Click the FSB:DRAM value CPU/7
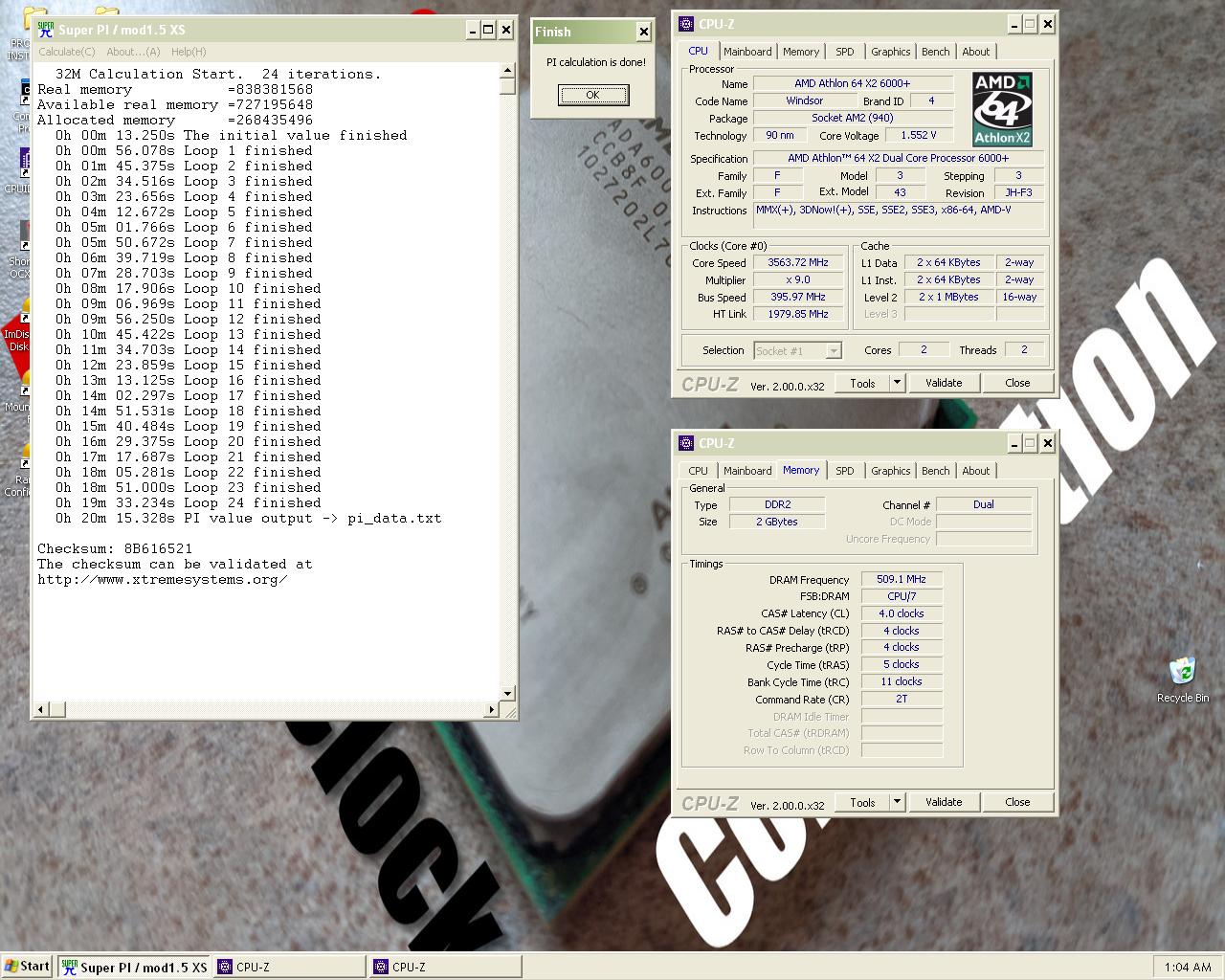The width and height of the screenshot is (1225, 980). [902, 596]
